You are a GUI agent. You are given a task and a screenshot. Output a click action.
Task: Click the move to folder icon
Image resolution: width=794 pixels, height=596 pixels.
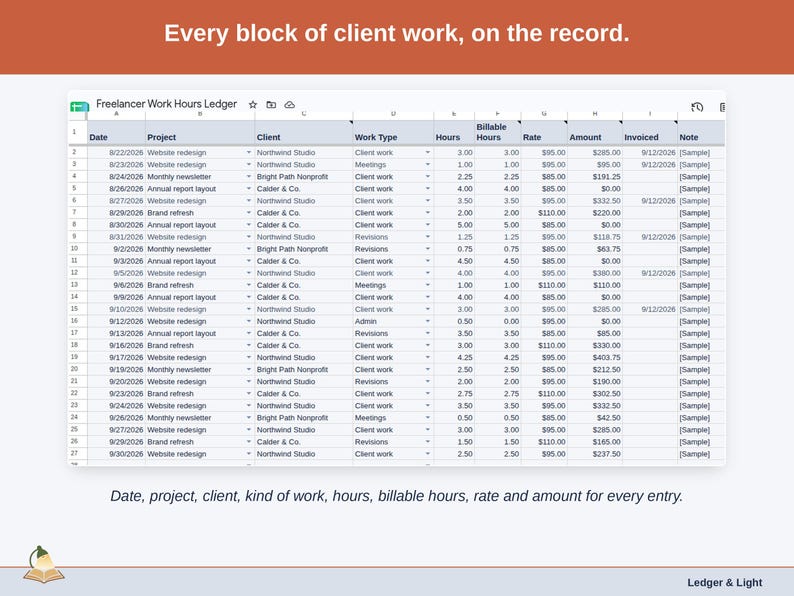271,105
